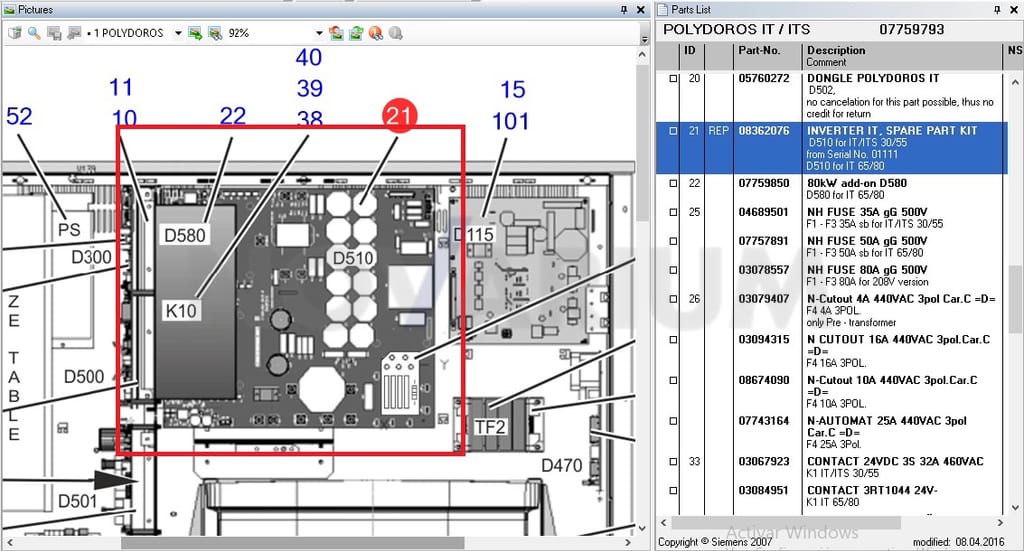Expand toolbar overflow arrow at Pictures panel edge
The height and width of the screenshot is (551, 1024).
[x=645, y=39]
